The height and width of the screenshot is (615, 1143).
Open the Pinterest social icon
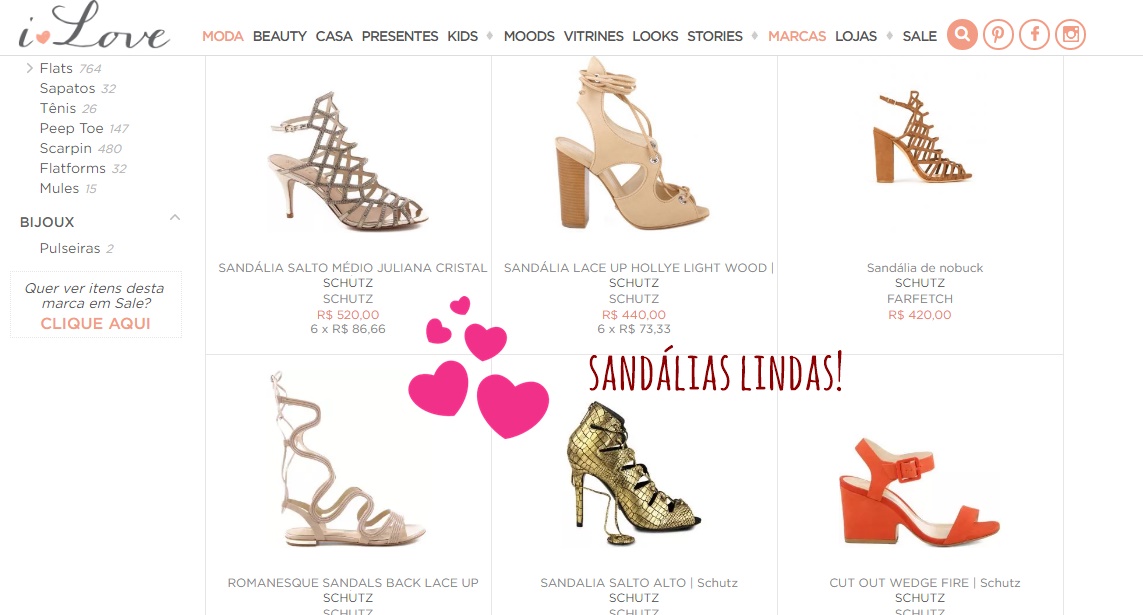coord(998,34)
